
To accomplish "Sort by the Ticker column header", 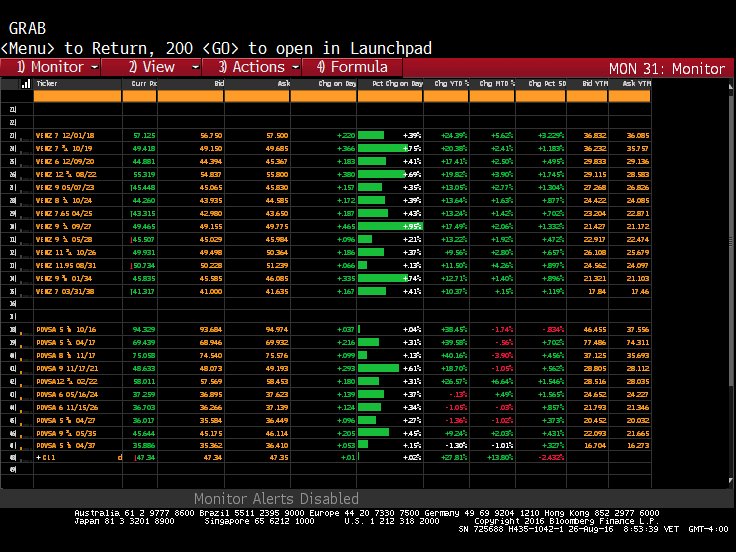I will (47, 84).
